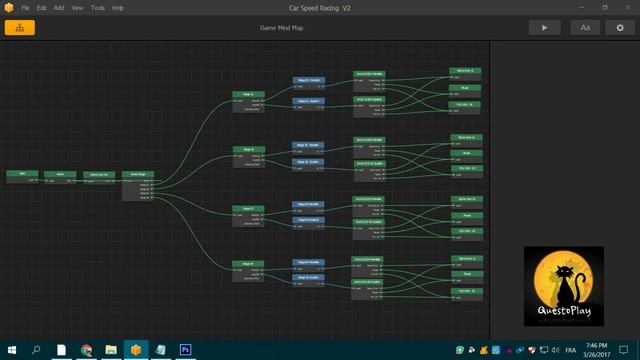Open Windows Start menu
This screenshot has height=360, width=640.
tap(12, 350)
